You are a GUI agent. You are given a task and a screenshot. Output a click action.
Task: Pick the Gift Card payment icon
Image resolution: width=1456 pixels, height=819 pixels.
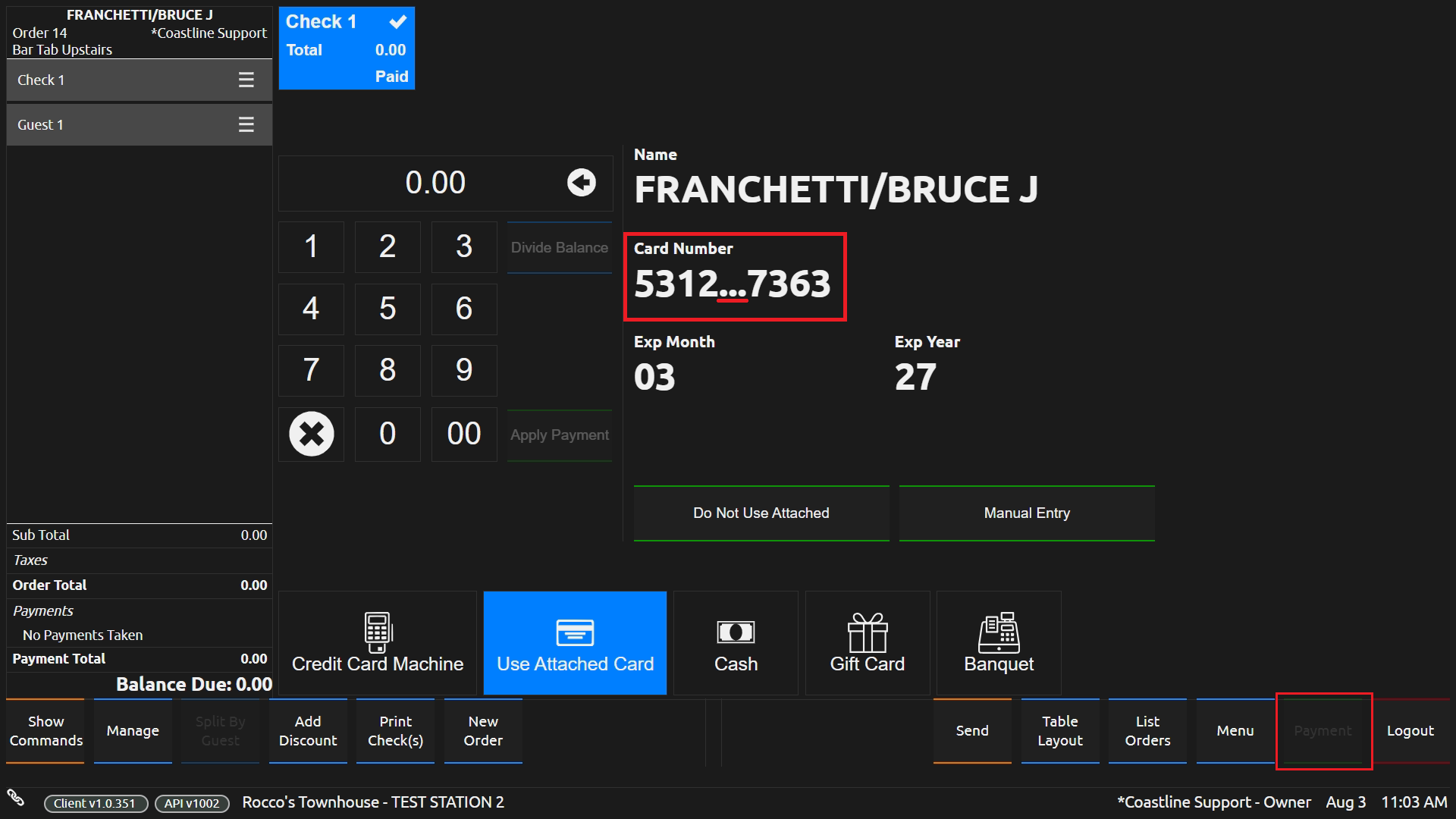[x=867, y=632]
